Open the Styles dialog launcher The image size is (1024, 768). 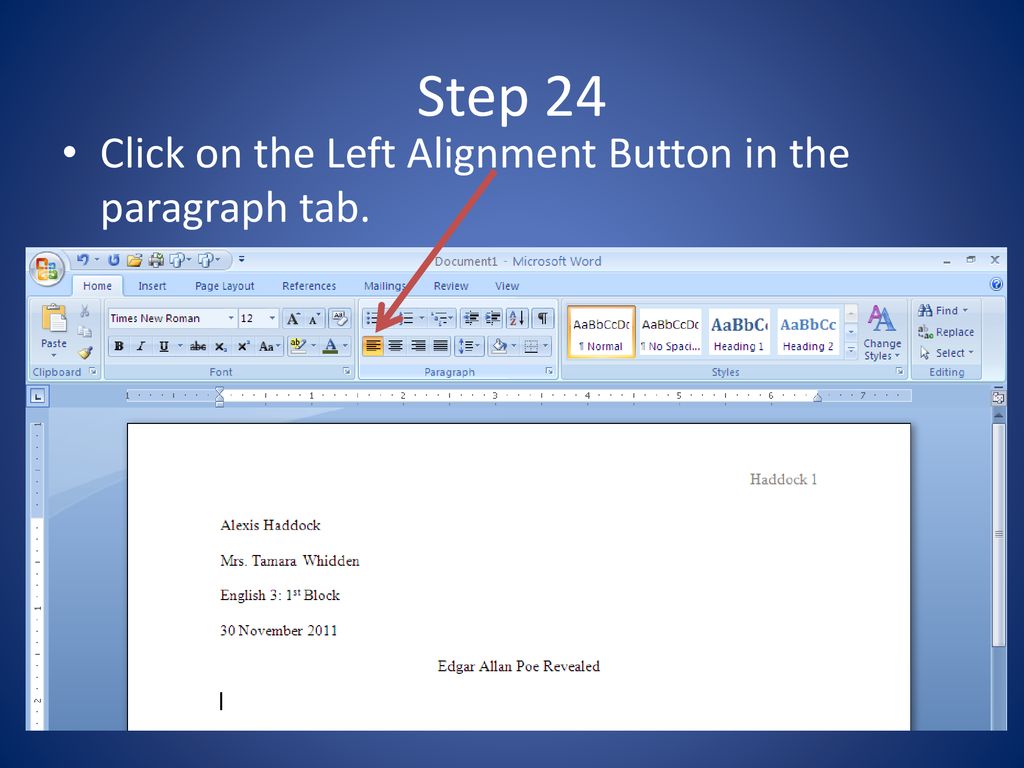[899, 372]
